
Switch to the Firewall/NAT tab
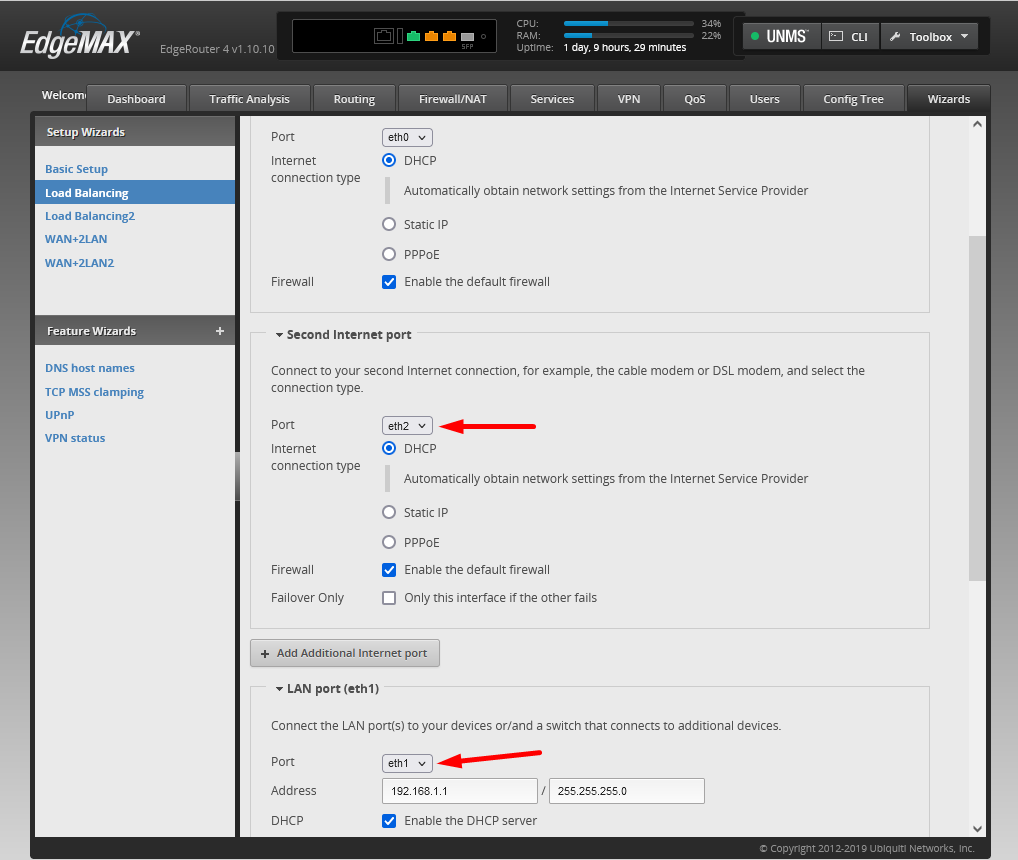pyautogui.click(x=452, y=99)
